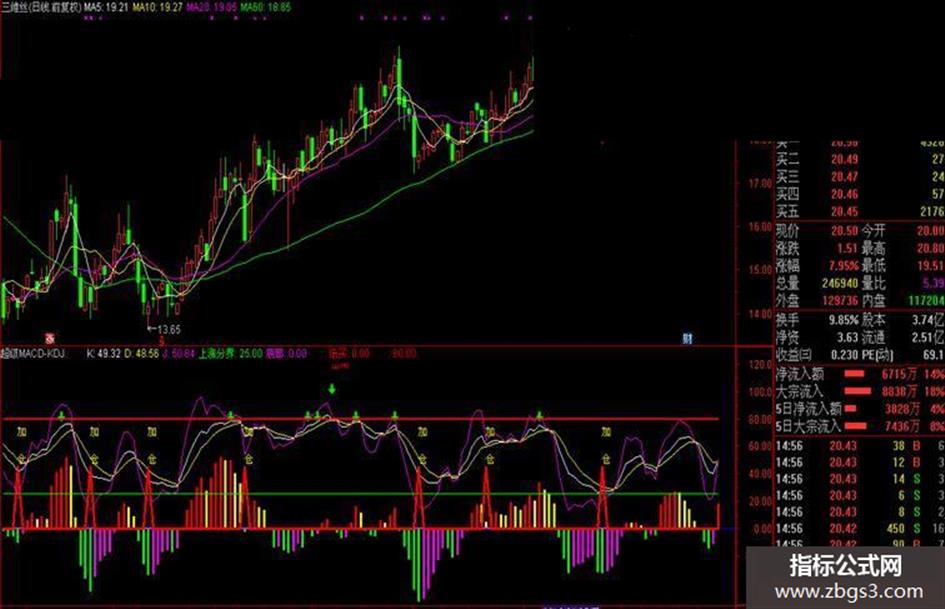Click the 涨跌 1.51 change value

point(847,248)
